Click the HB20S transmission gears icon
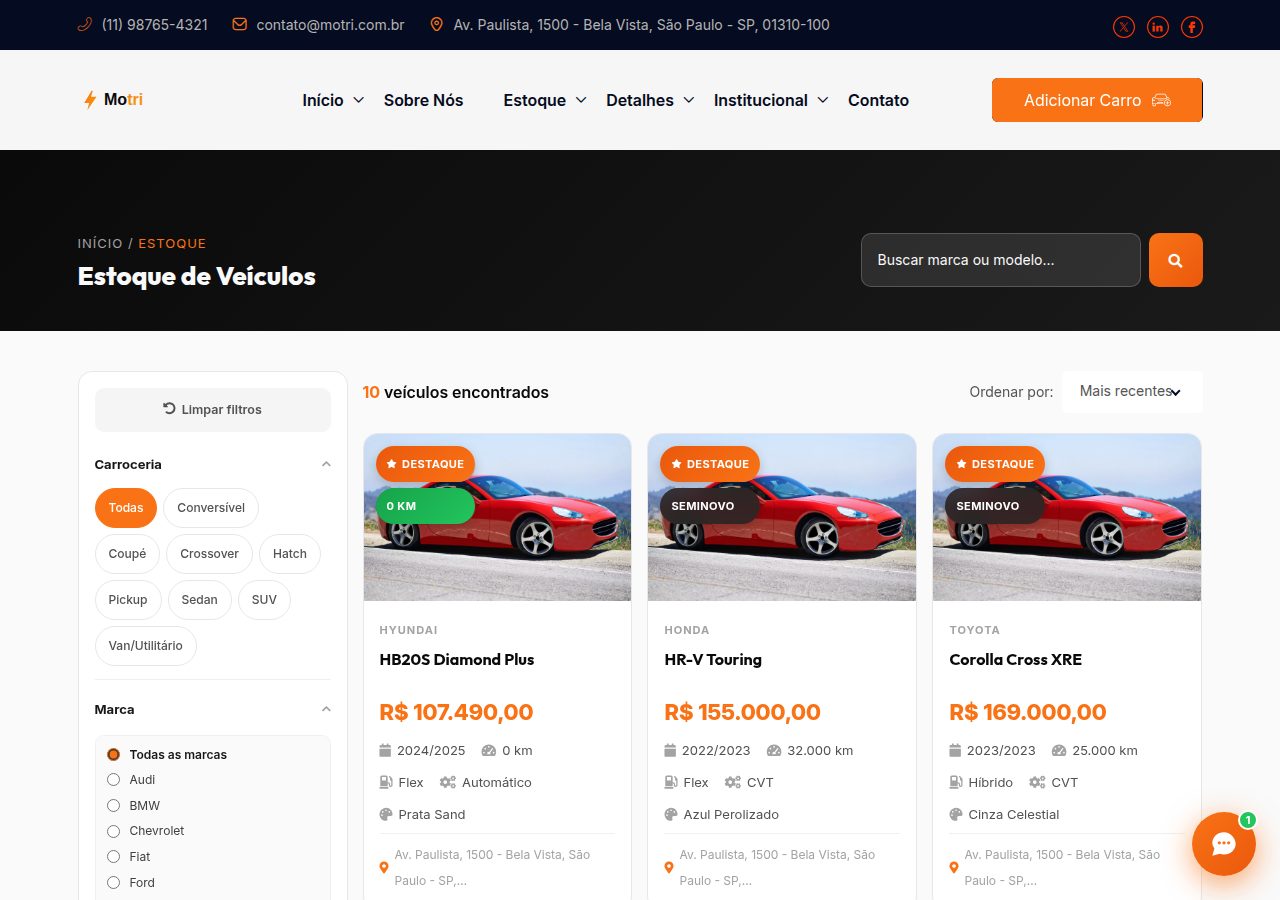Viewport: 1280px width, 900px height. tap(448, 782)
